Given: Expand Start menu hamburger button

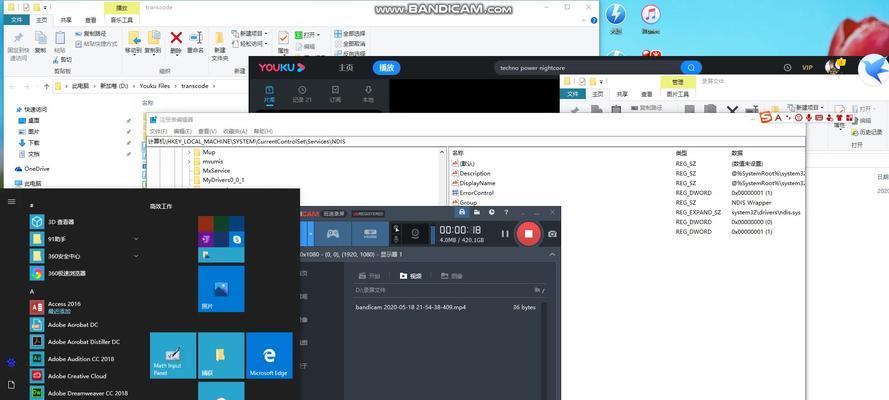Looking at the screenshot, I should tap(11, 201).
